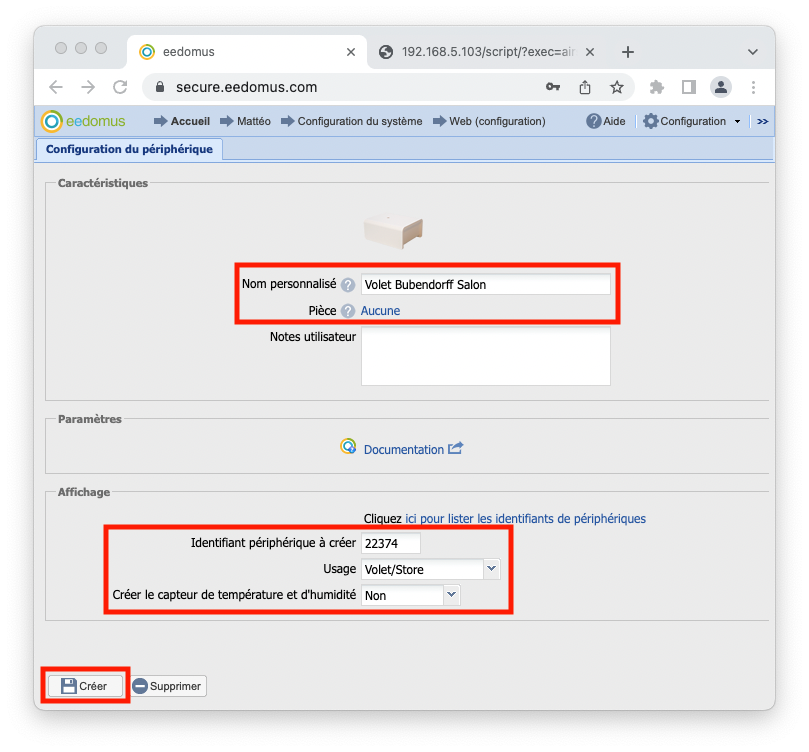Toggle the browser side panel icon
Screen dimensions: 809x752
[688, 87]
